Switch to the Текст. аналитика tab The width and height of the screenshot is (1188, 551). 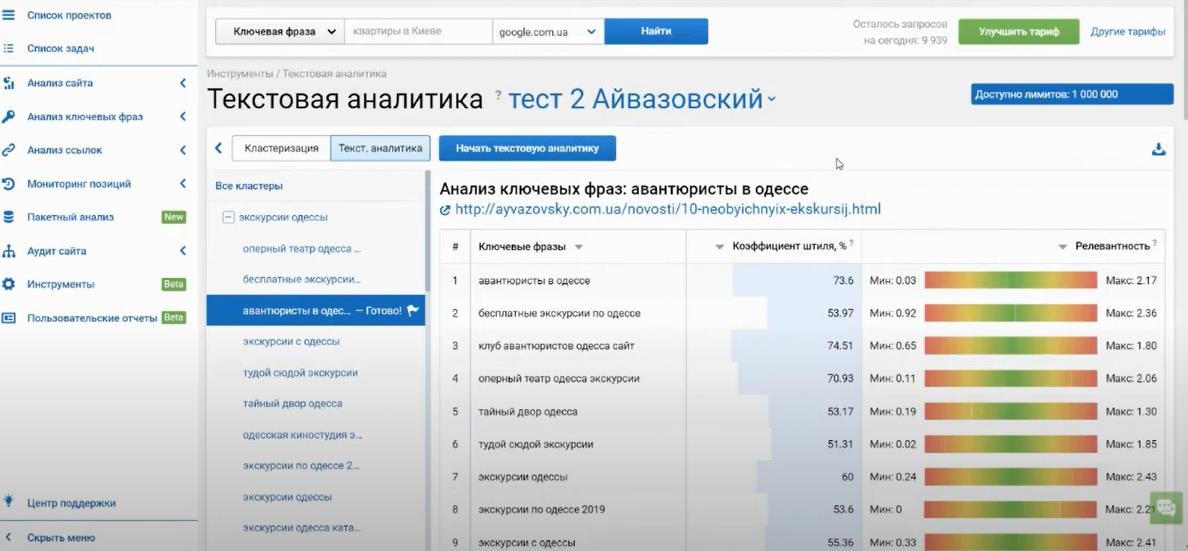(x=380, y=149)
